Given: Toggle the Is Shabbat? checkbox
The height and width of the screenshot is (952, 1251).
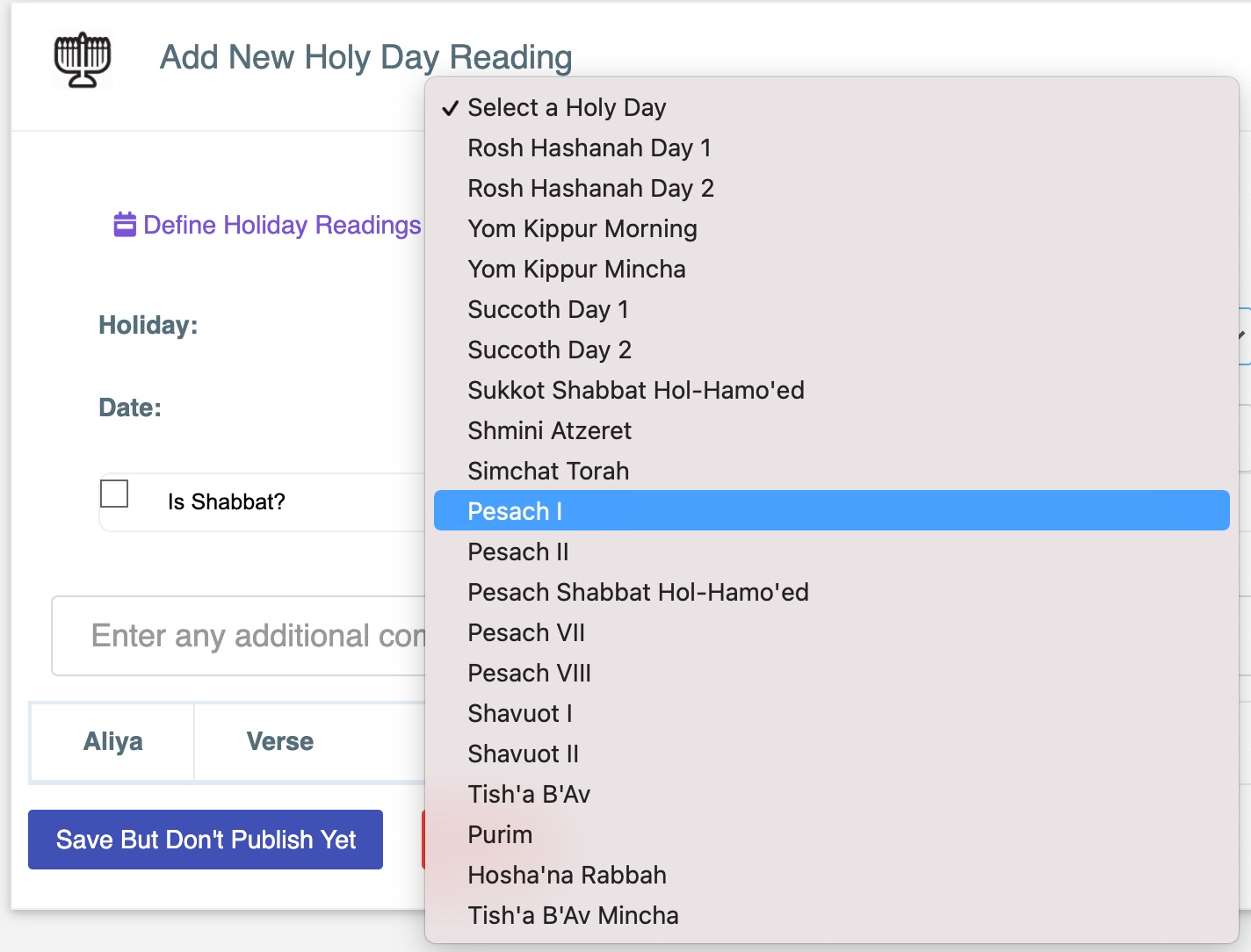Looking at the screenshot, I should [x=114, y=494].
